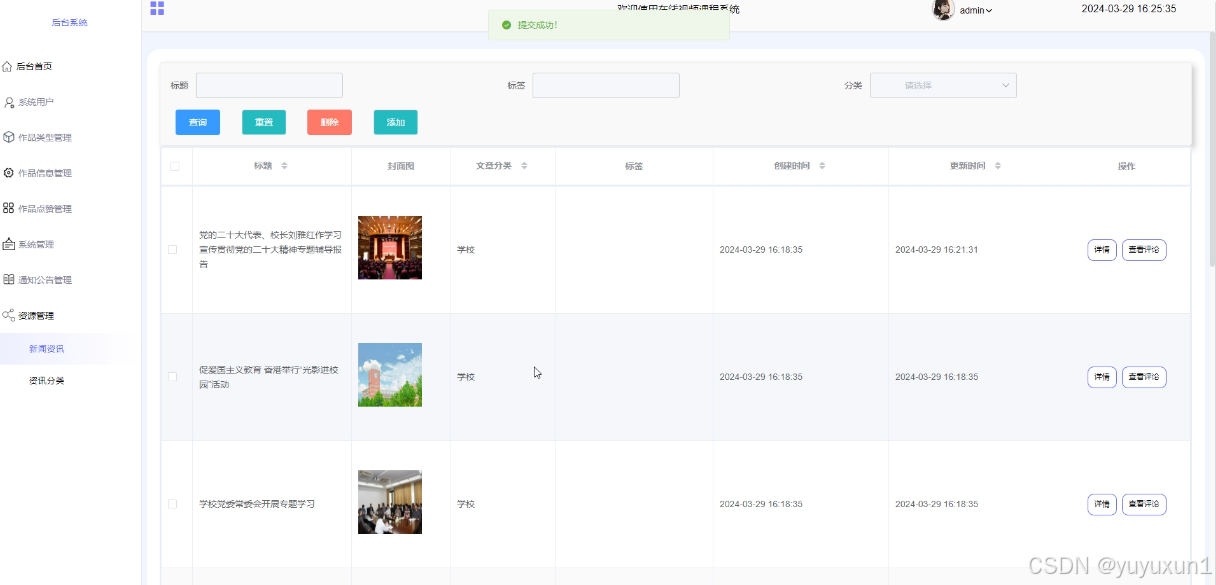1216x585 pixels.
Task: Click 查看评论 for 学校党委常委会 article
Action: tap(1144, 504)
